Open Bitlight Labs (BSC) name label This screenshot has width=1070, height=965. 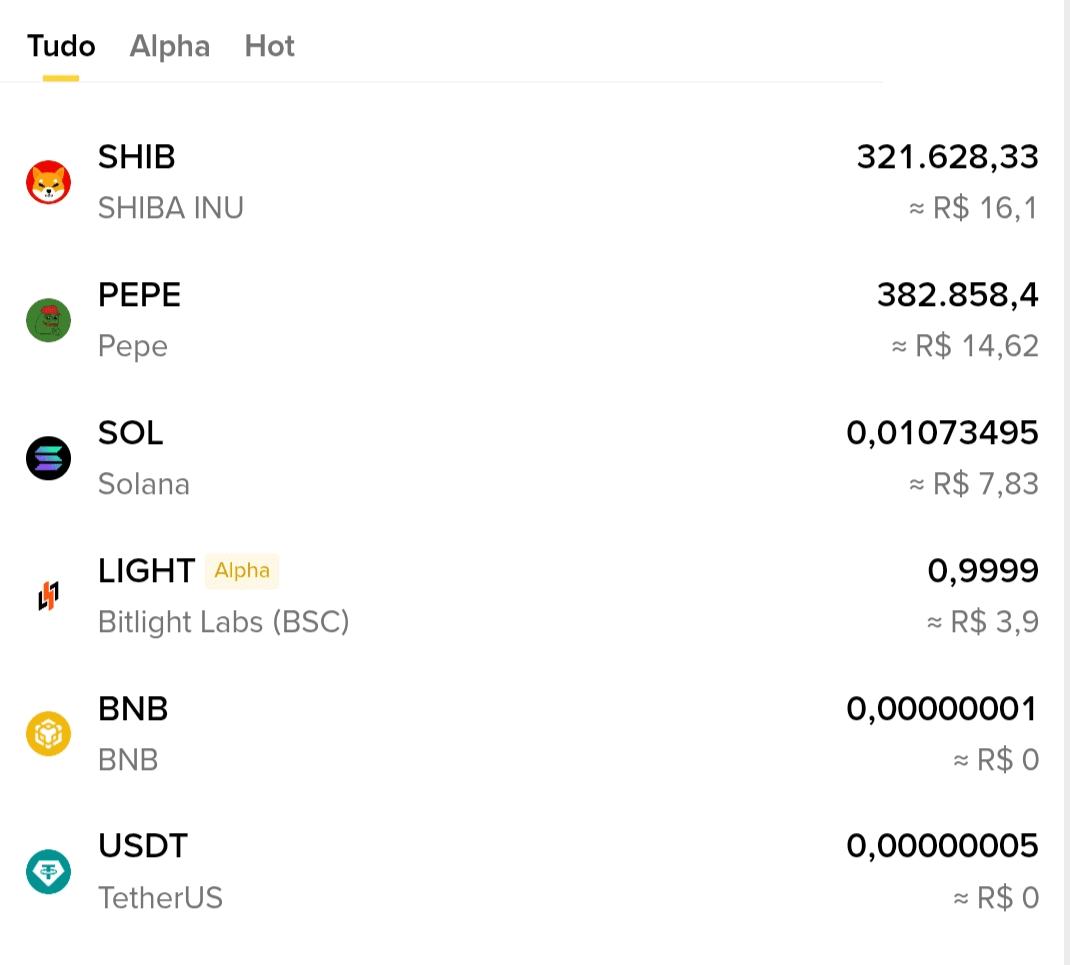[x=224, y=622]
